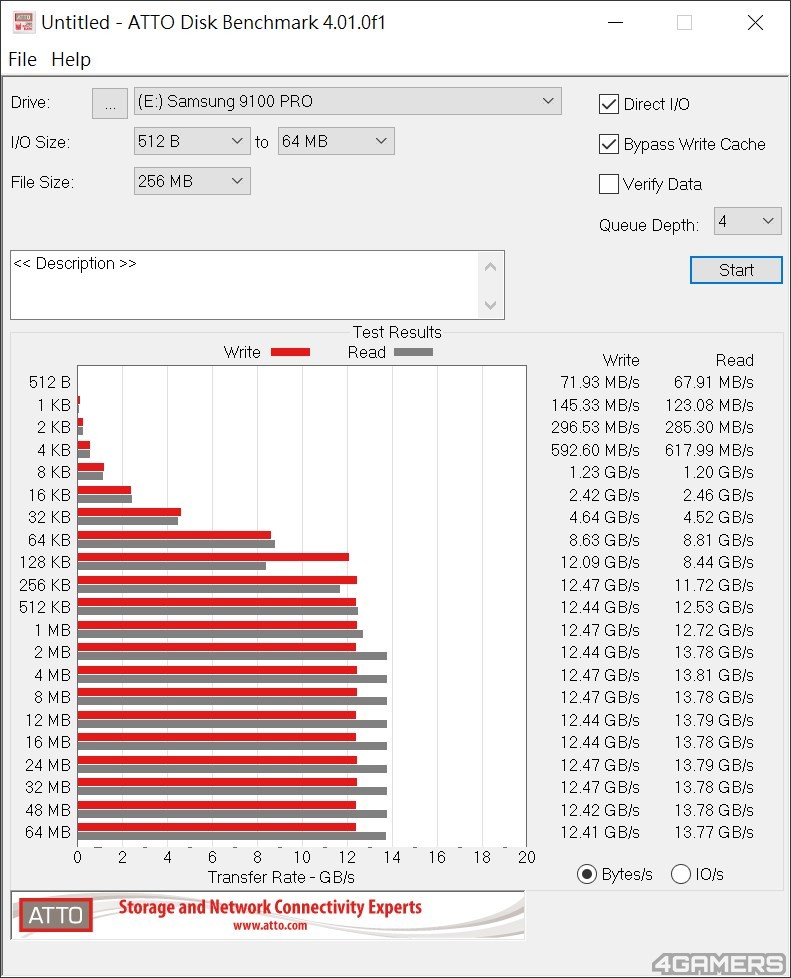Open the Help menu
Viewport: 791px width, 978px height.
(x=71, y=59)
